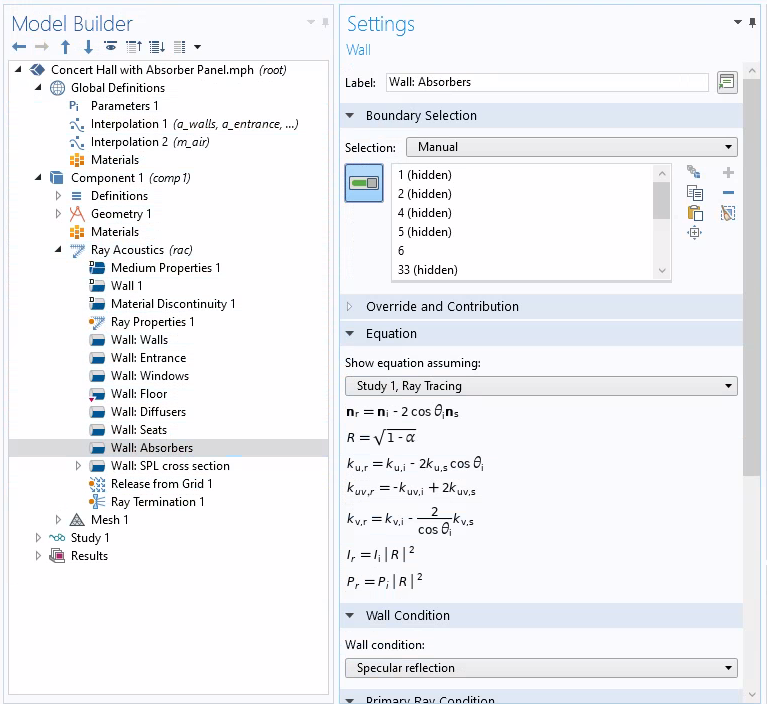Select the Ray Termination 1 node
This screenshot has height=704, width=767.
click(157, 502)
